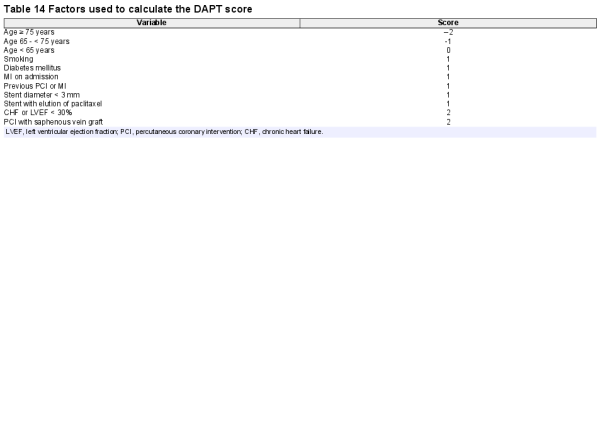This screenshot has height=436, width=600.
Task: Click the 'Previous PCI or MI' row label
Action: 35,86
